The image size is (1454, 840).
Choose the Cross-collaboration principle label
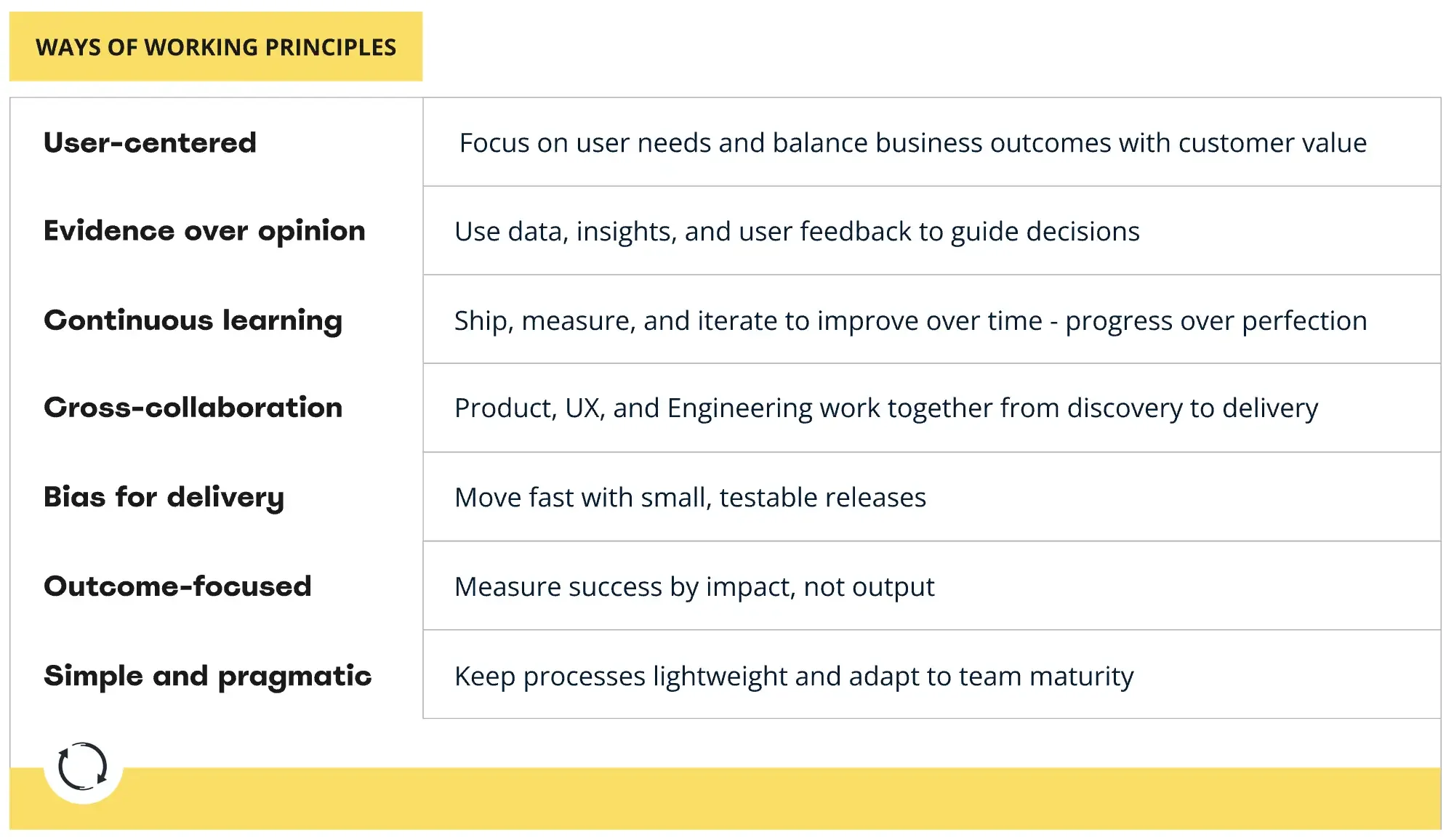[193, 408]
